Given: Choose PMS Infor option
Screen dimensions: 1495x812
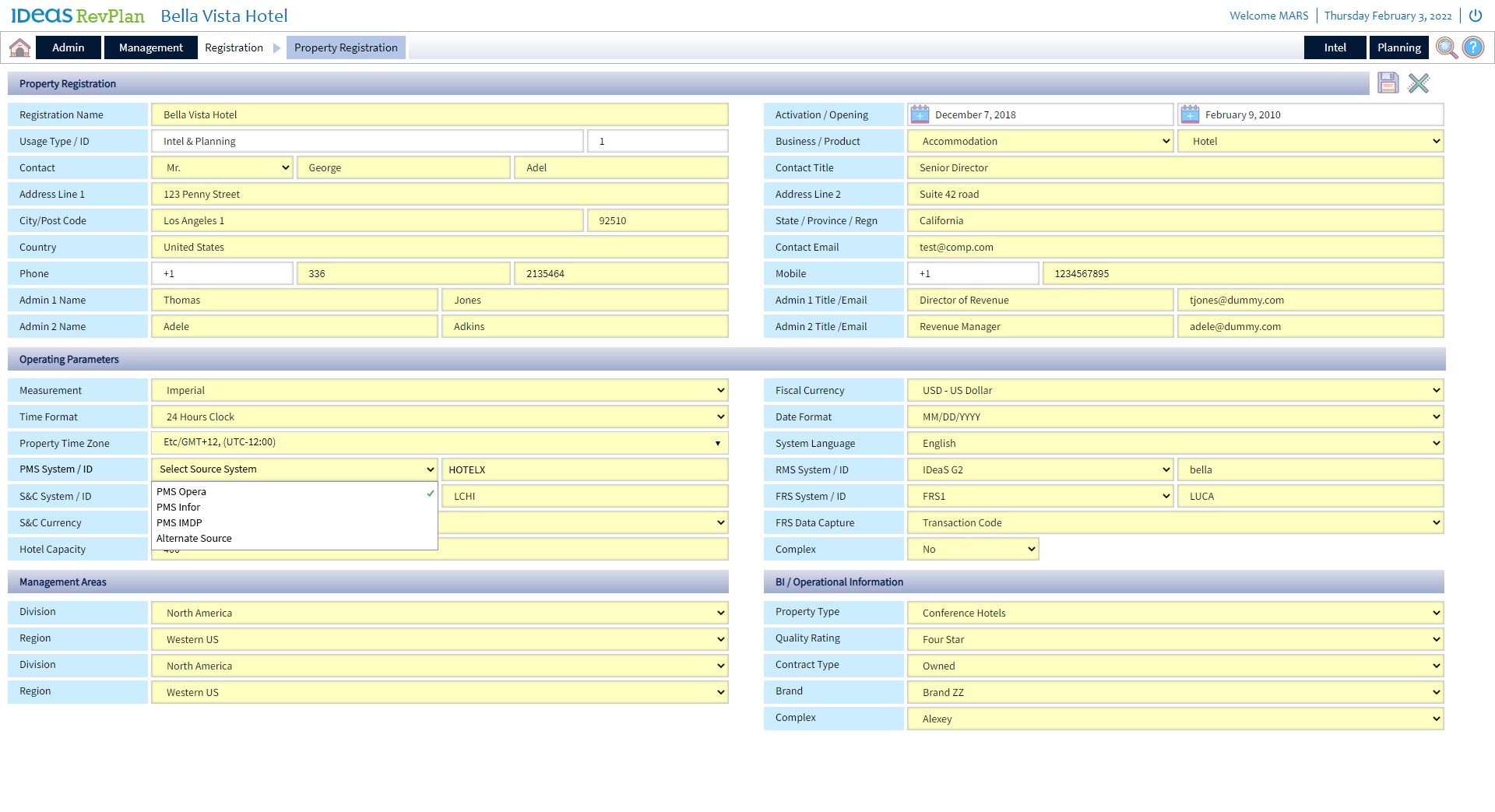Looking at the screenshot, I should pyautogui.click(x=178, y=508).
